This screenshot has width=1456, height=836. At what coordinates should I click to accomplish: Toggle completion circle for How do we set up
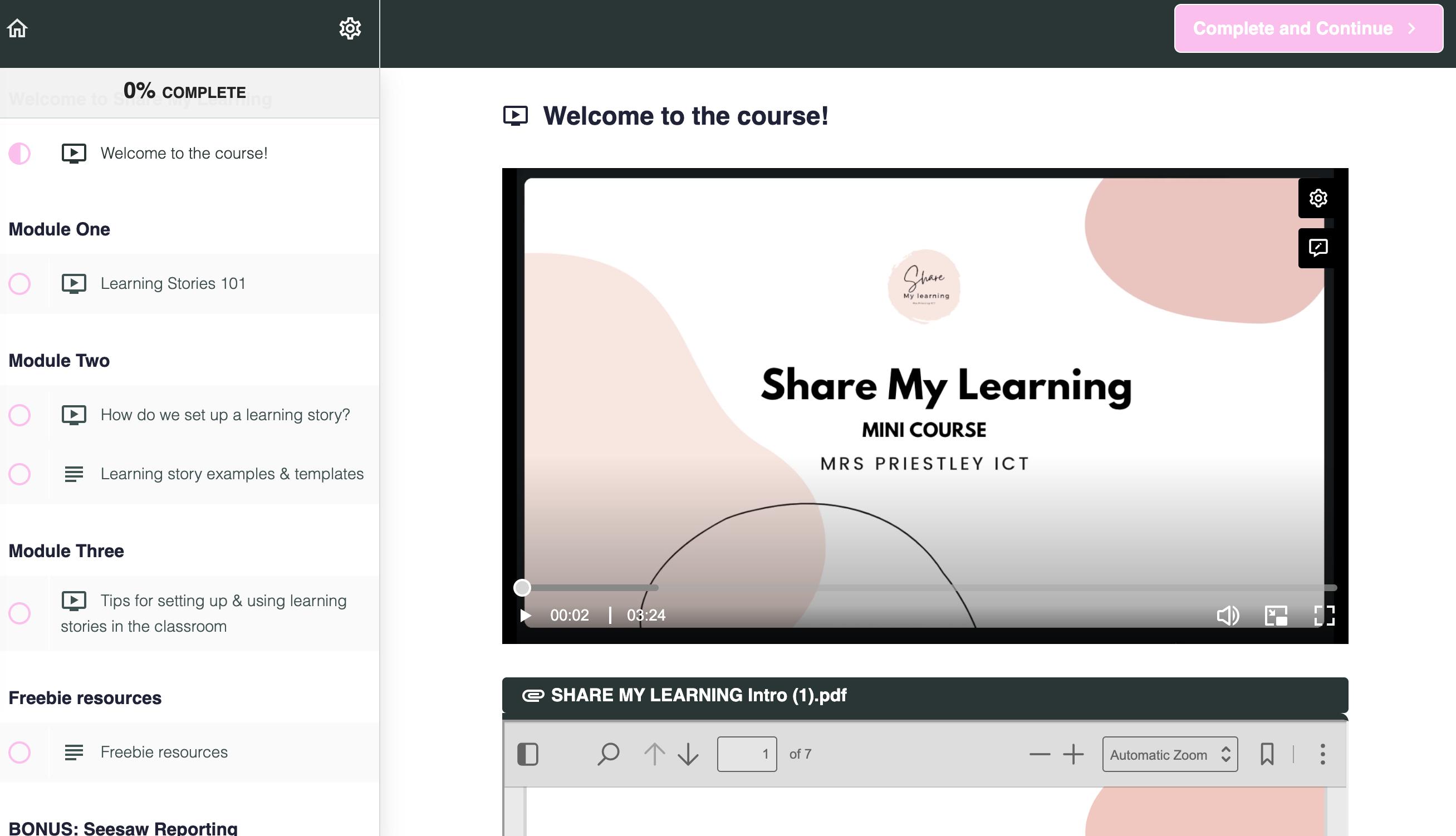tap(19, 415)
